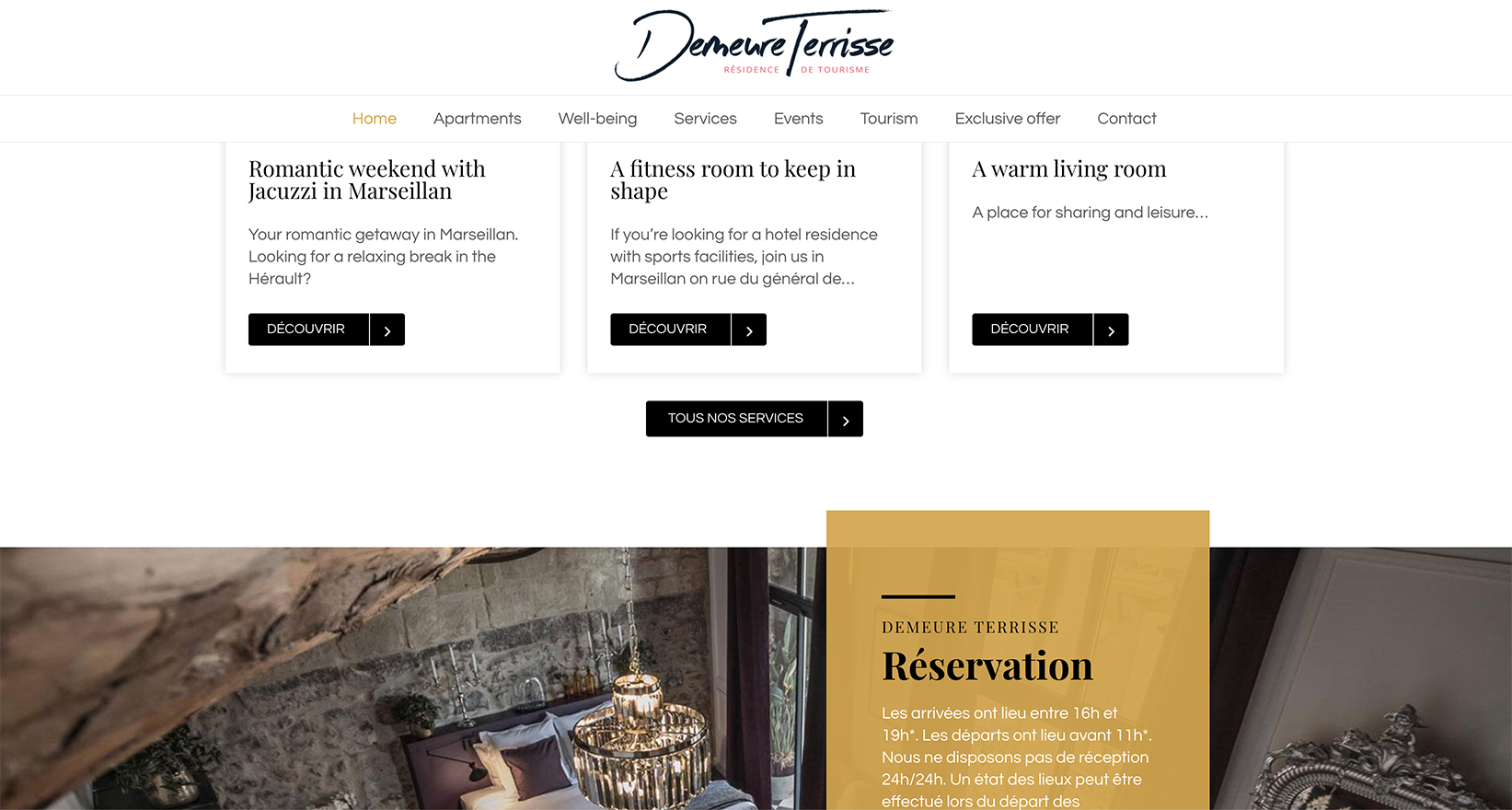Click the Tous Nos Services button
The image size is (1512, 810).
tap(736, 419)
